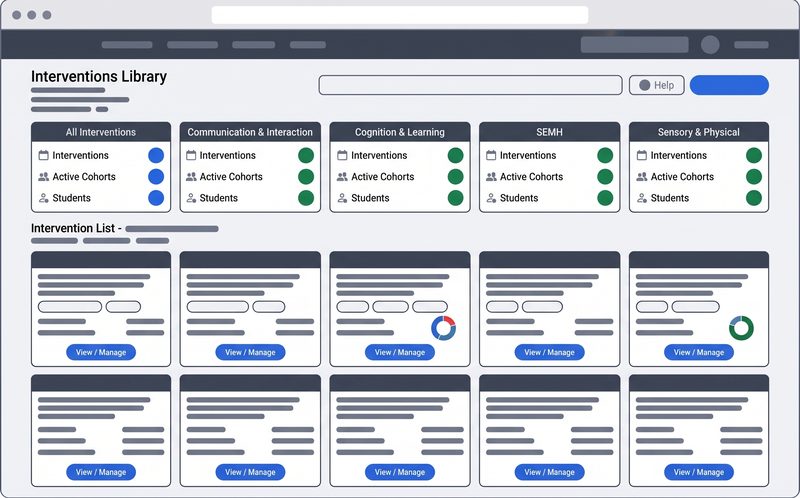Click the Active Cohorts group icon in Communication & Interaction
Screen dimensions: 800x498
(x=191, y=177)
